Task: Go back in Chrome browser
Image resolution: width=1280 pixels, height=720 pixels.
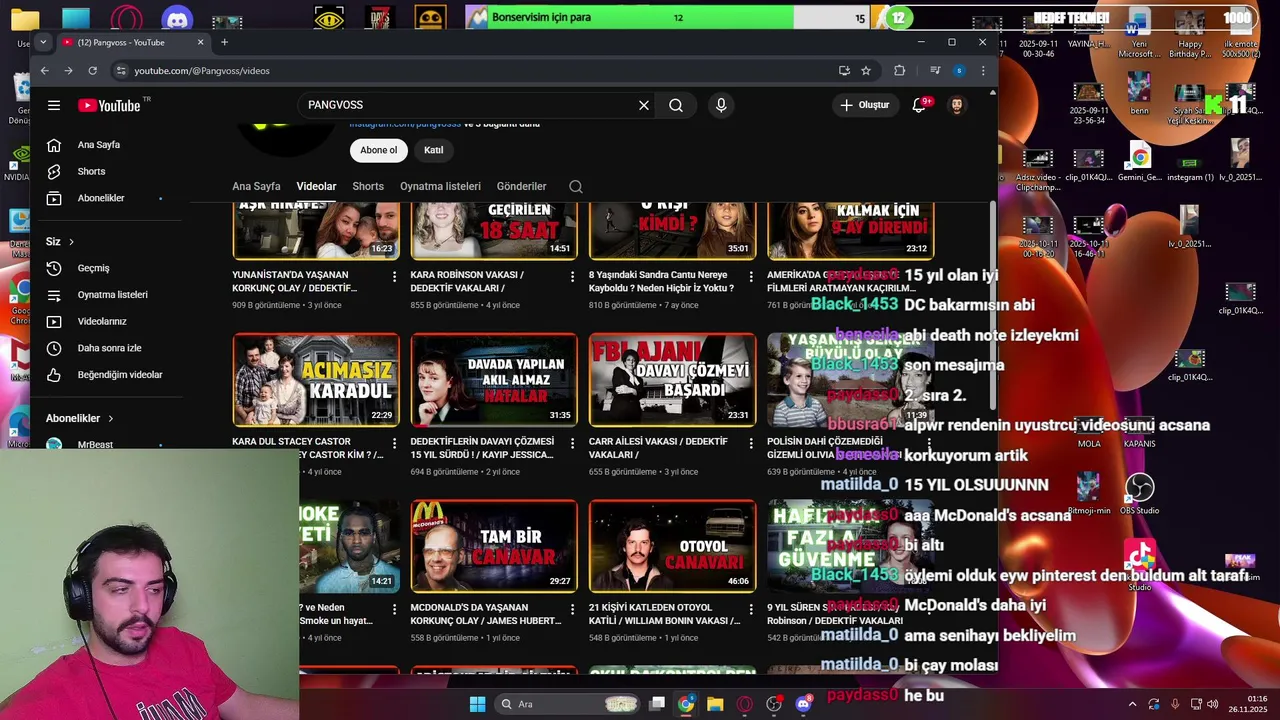Action: coord(44,71)
